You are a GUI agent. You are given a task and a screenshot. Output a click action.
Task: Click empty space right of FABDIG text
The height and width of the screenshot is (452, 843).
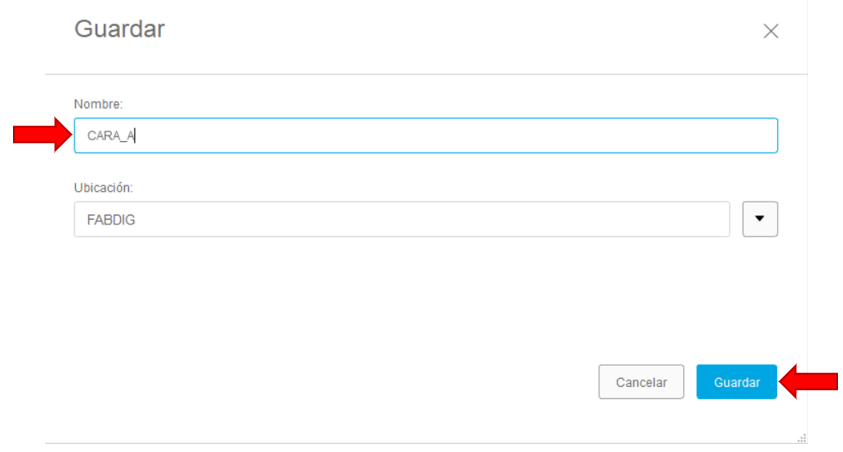pyautogui.click(x=430, y=219)
